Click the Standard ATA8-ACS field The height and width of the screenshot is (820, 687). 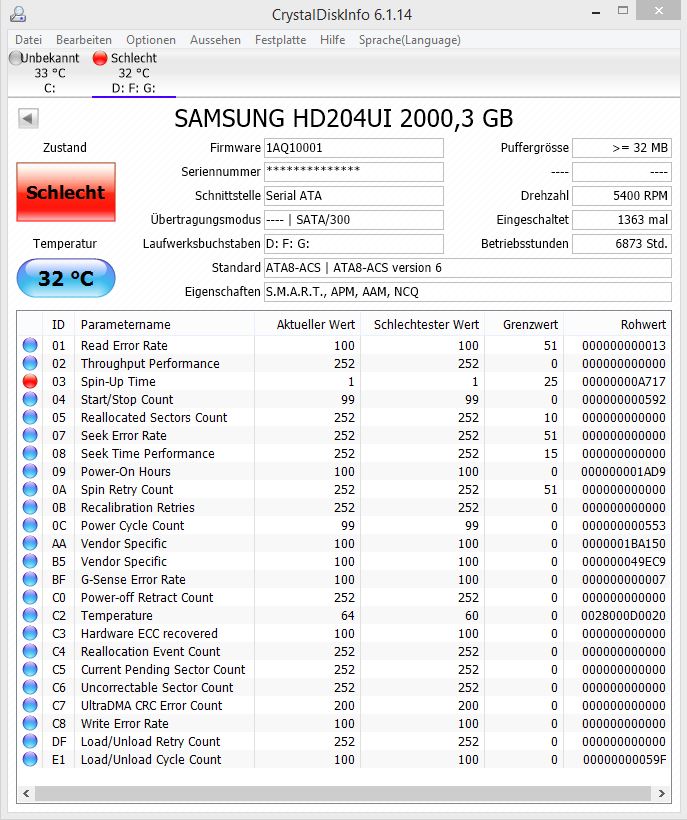coord(467,268)
